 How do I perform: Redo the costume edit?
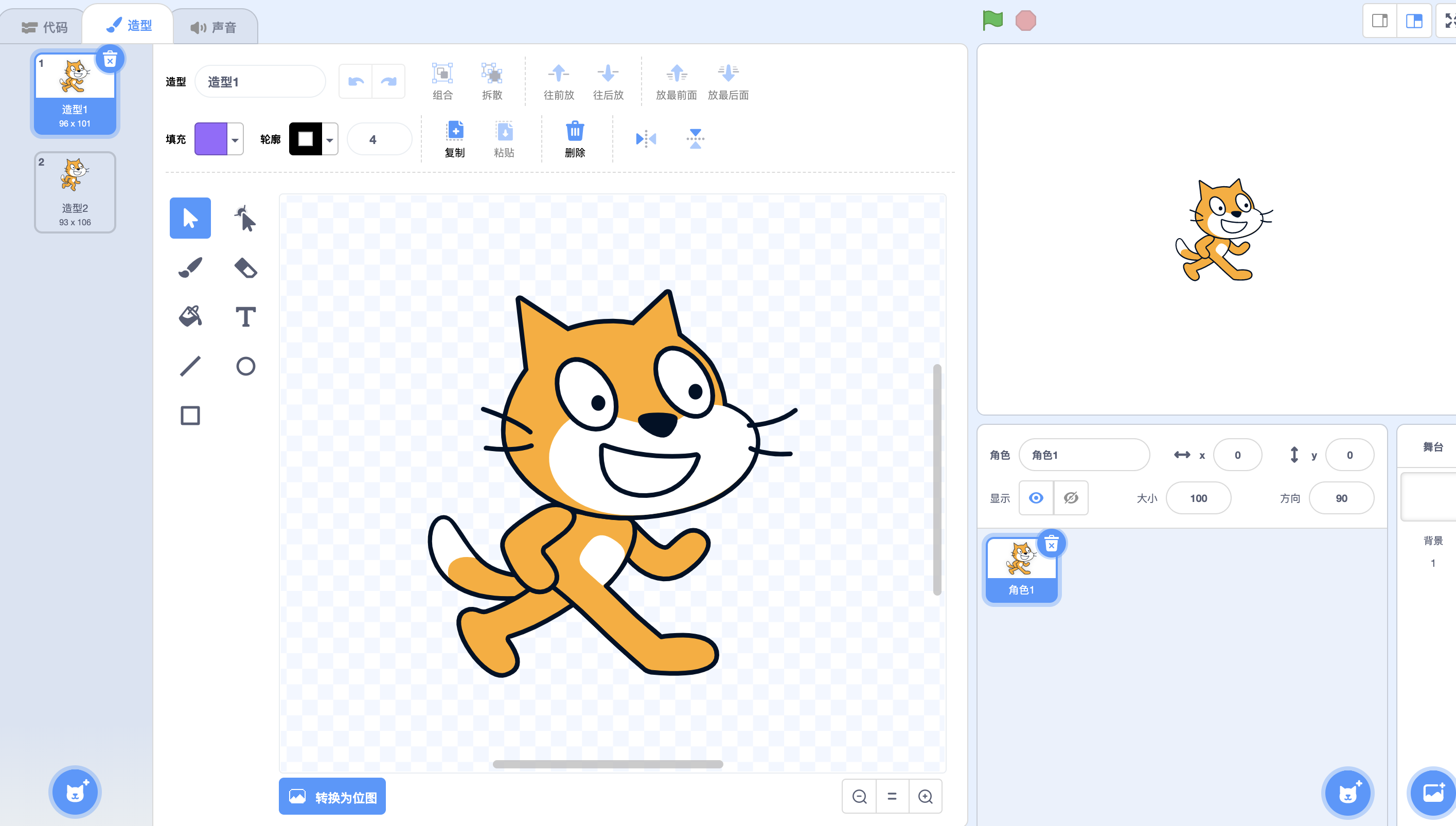(388, 82)
